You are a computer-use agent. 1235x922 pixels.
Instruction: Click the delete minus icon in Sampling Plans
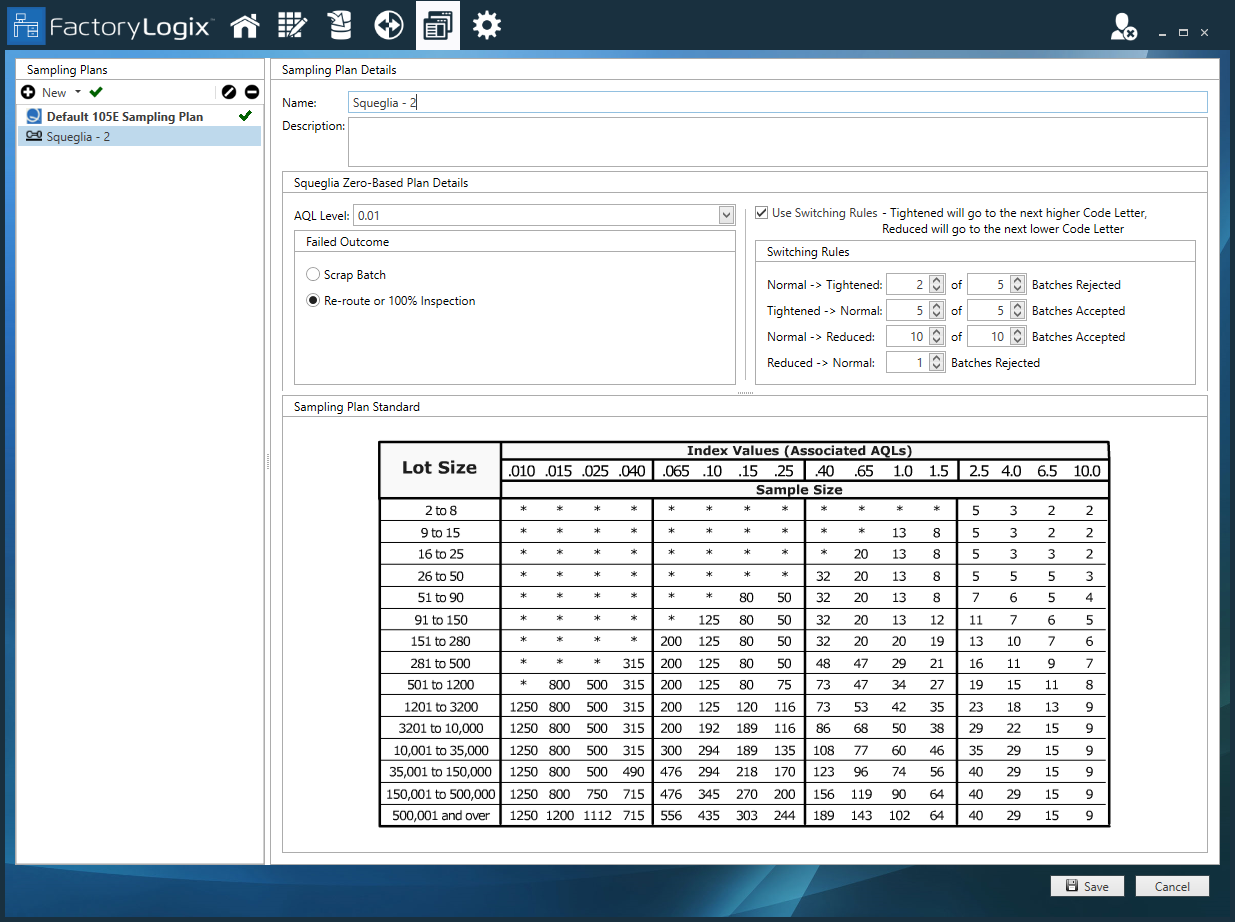pos(252,92)
